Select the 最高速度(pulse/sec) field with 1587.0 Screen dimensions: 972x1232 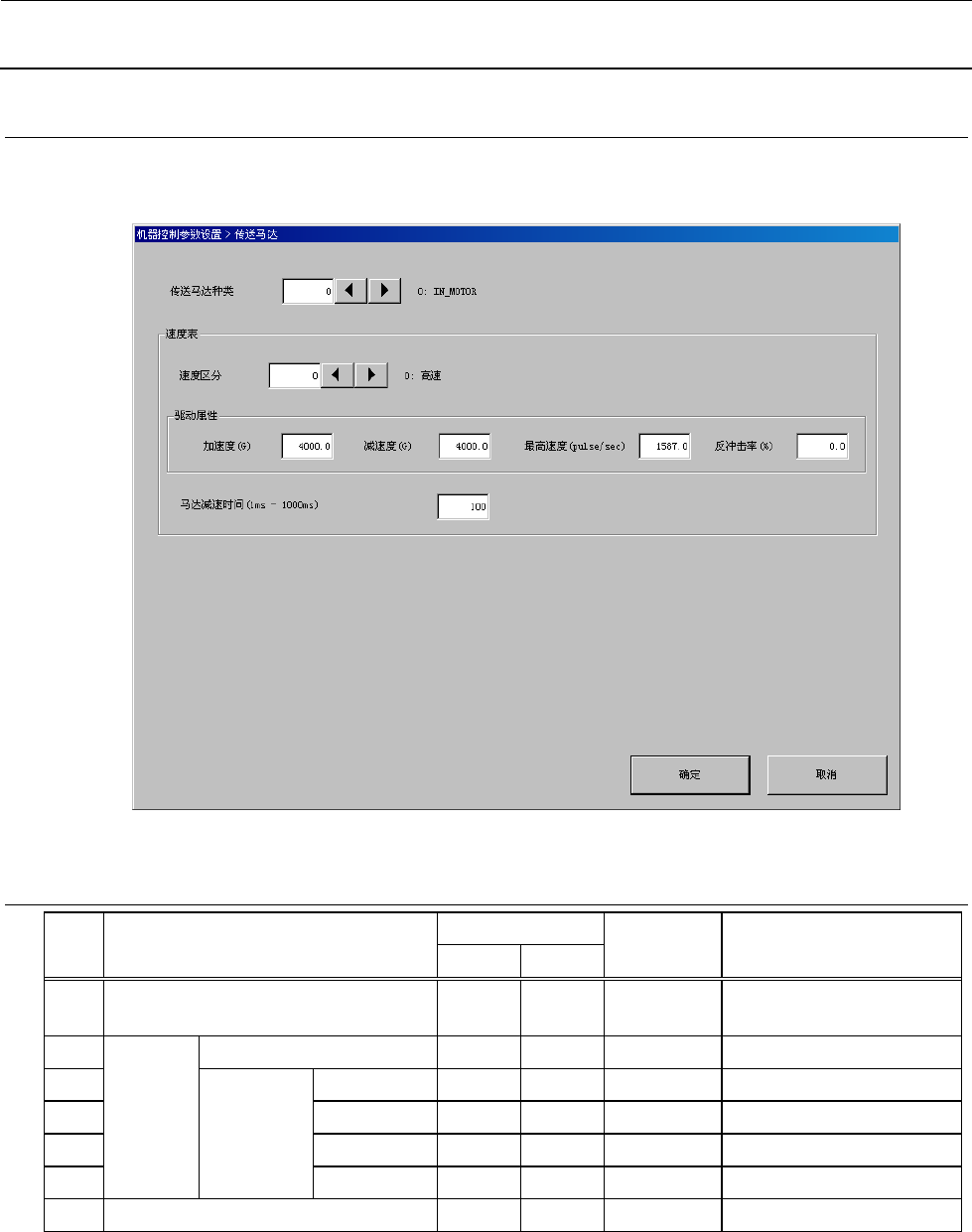[x=664, y=447]
